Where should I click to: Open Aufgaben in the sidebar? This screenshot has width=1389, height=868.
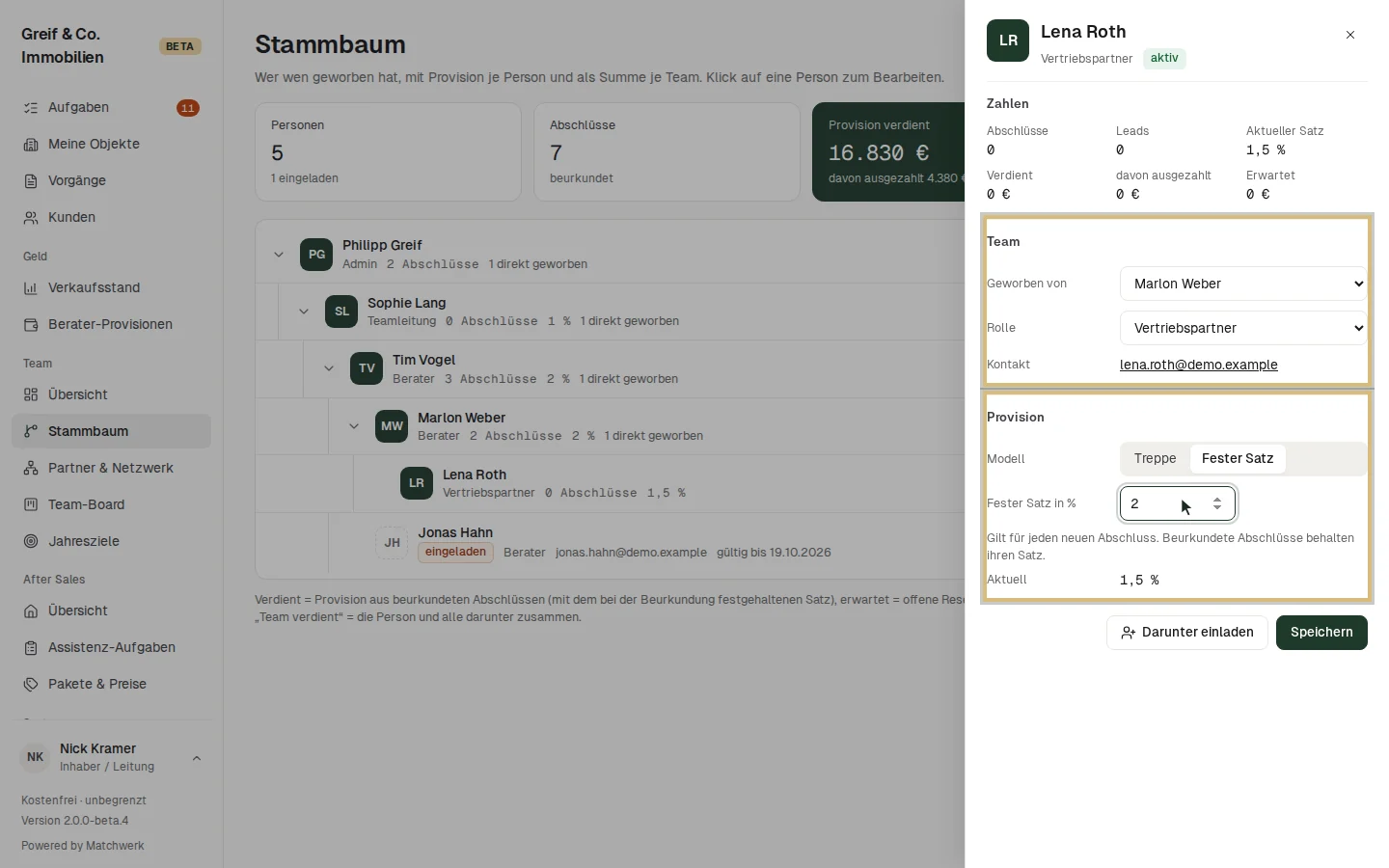click(111, 107)
